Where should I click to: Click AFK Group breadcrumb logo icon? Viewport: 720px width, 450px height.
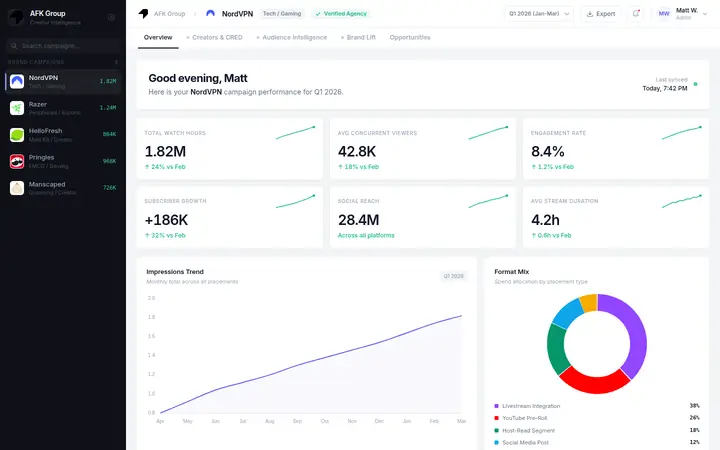(143, 14)
